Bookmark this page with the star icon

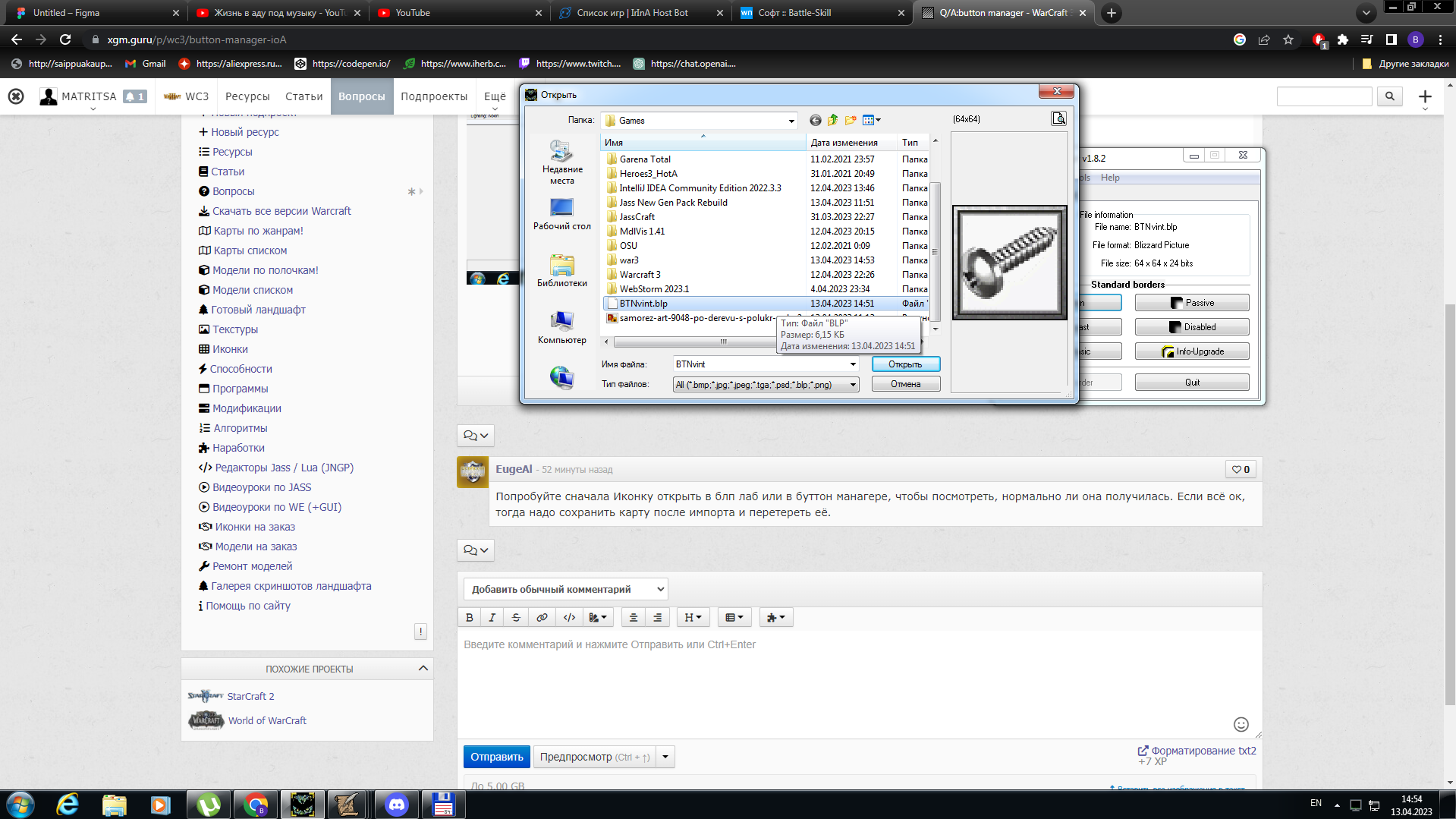(1288, 39)
